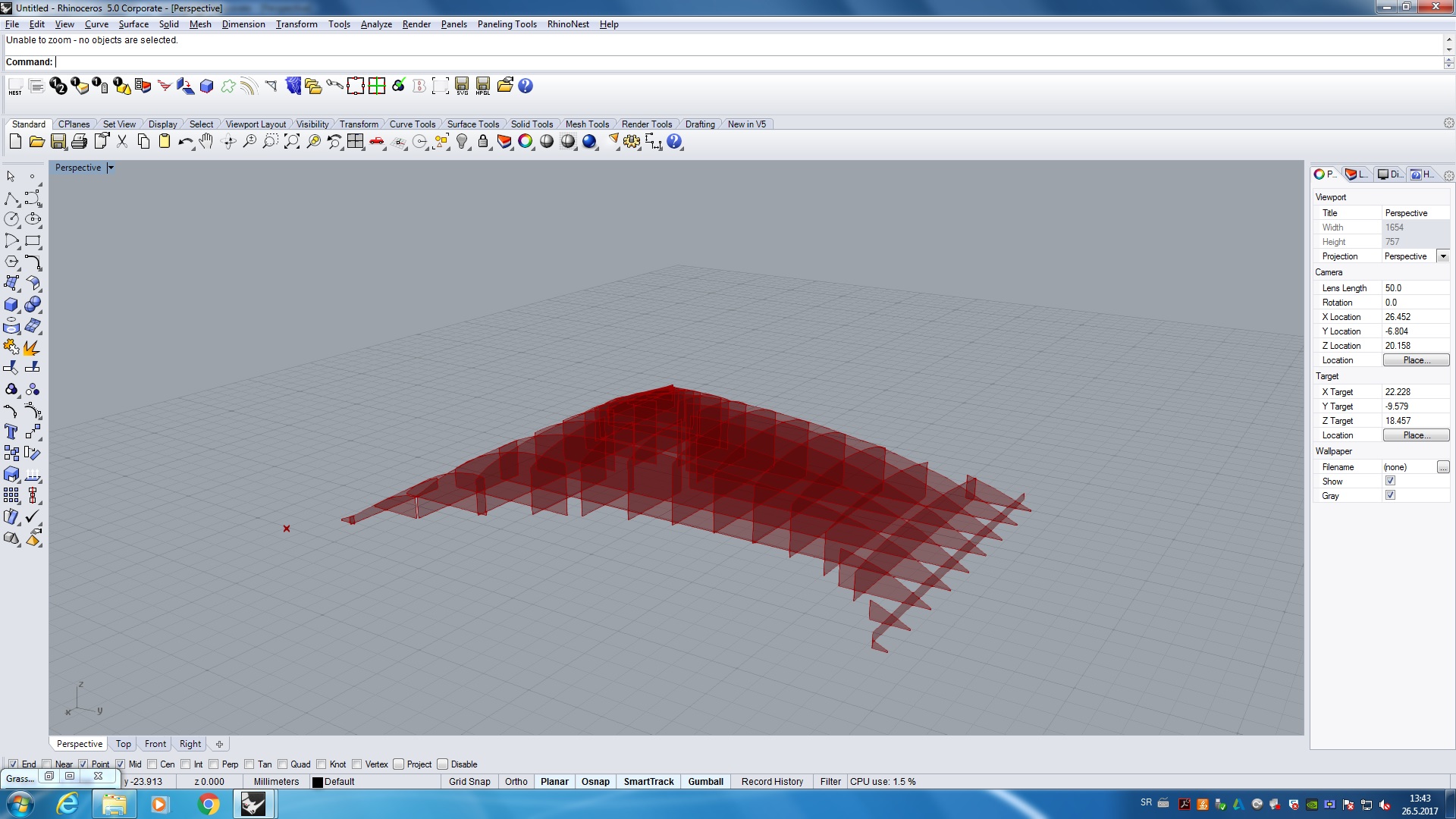1456x819 pixels.
Task: Toggle the Int osnap checkbox
Action: [x=186, y=764]
